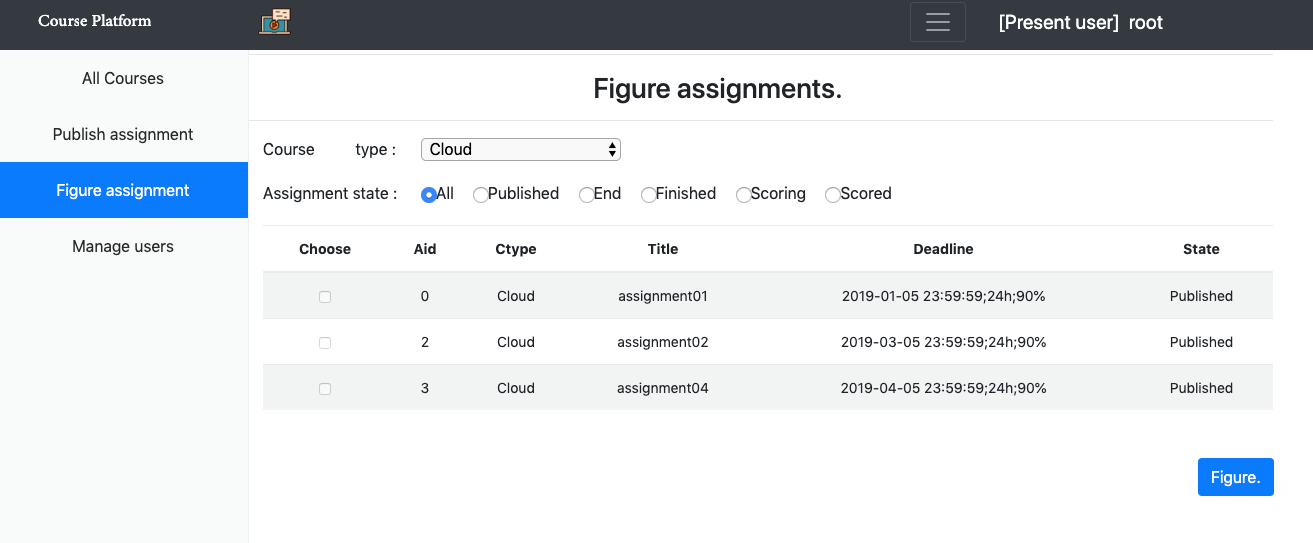1313x543 pixels.
Task: Click the present user root label
Action: [1080, 23]
